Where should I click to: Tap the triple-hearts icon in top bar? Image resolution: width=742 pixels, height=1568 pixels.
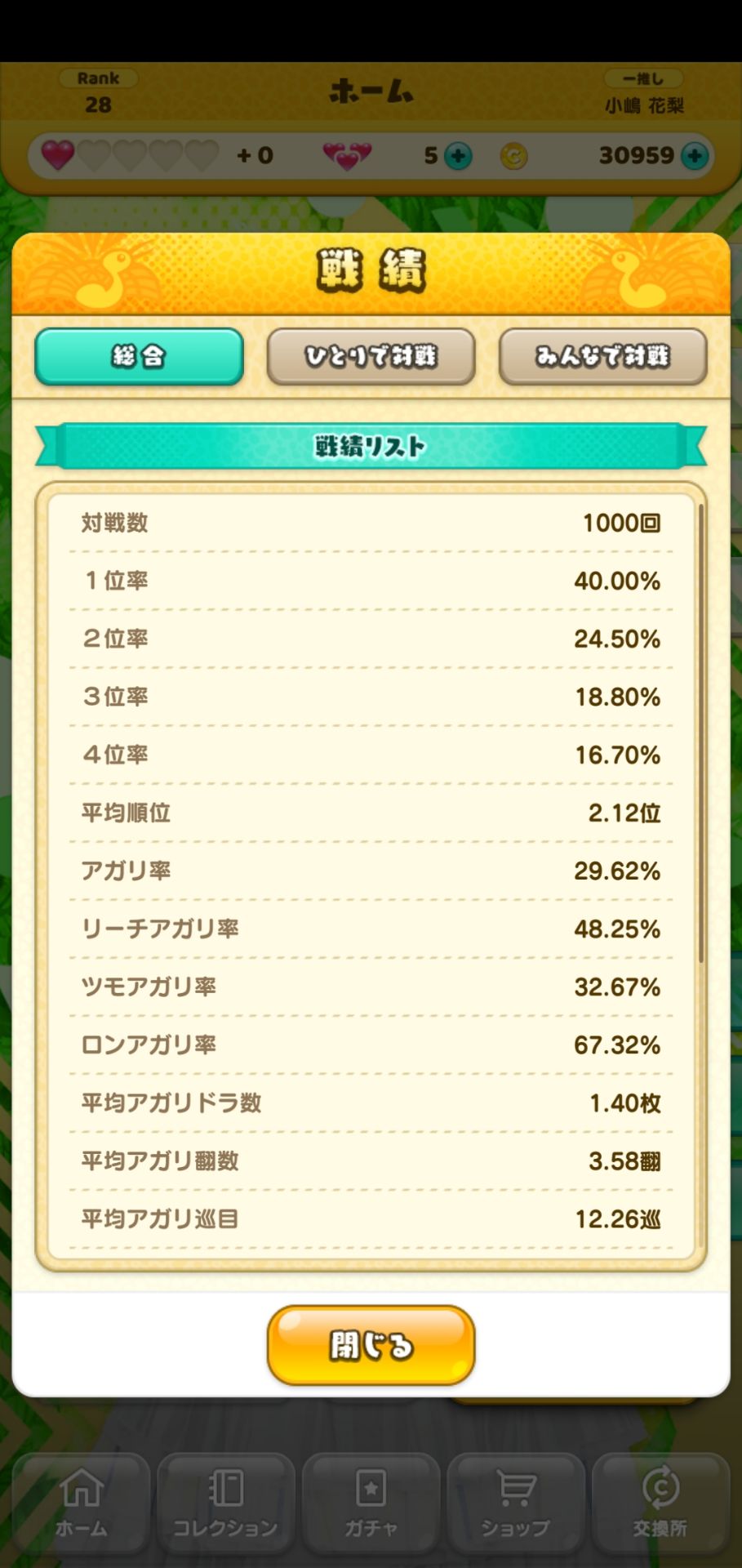click(347, 155)
